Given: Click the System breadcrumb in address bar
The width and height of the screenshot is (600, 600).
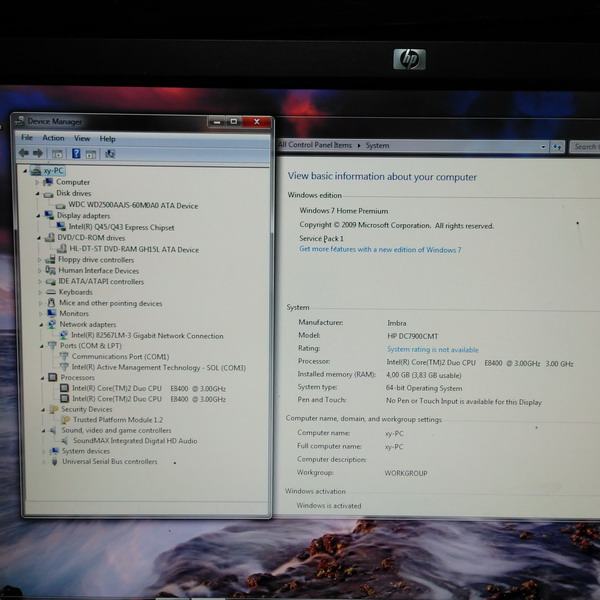Looking at the screenshot, I should [377, 145].
